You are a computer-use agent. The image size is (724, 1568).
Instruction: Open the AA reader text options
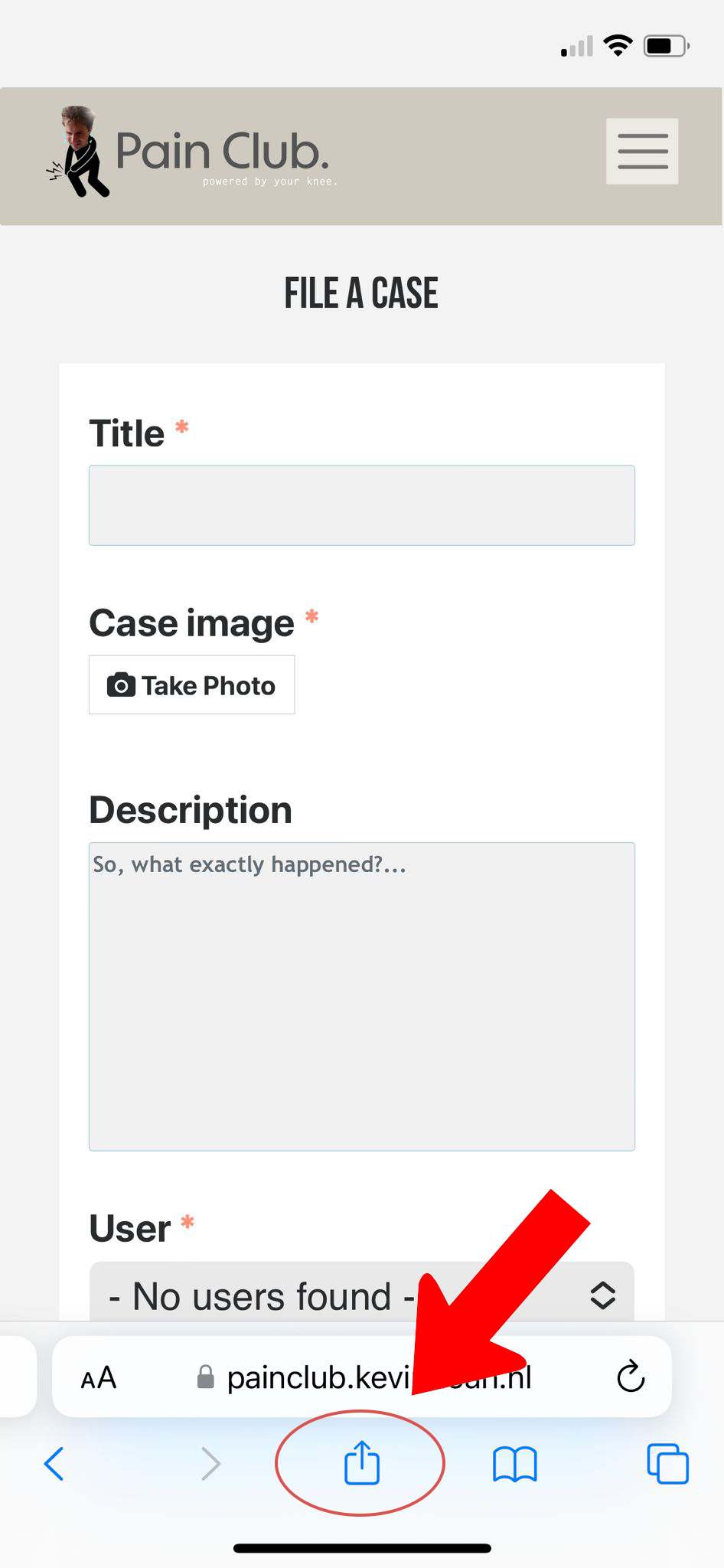click(99, 1378)
